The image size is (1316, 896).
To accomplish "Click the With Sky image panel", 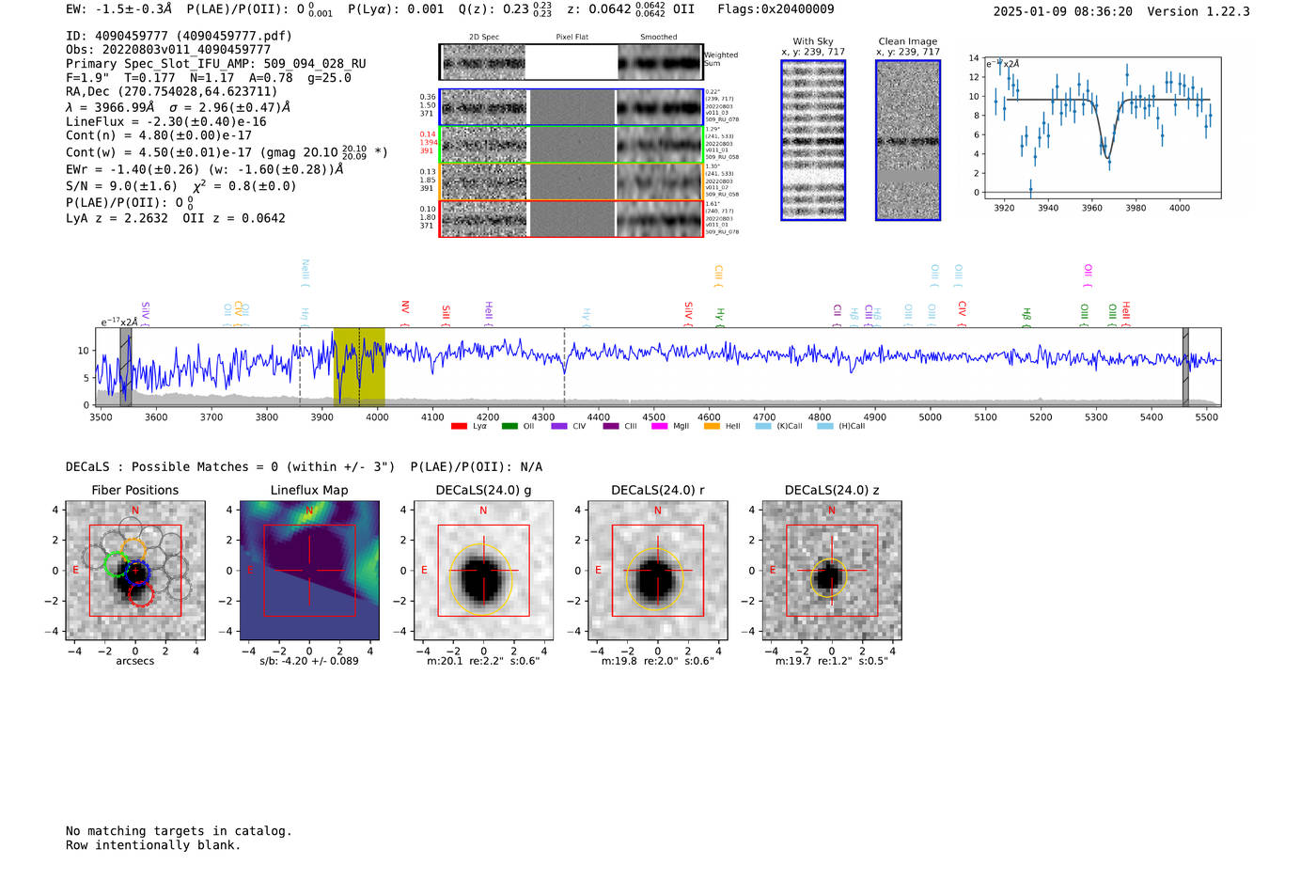I will pos(813,140).
